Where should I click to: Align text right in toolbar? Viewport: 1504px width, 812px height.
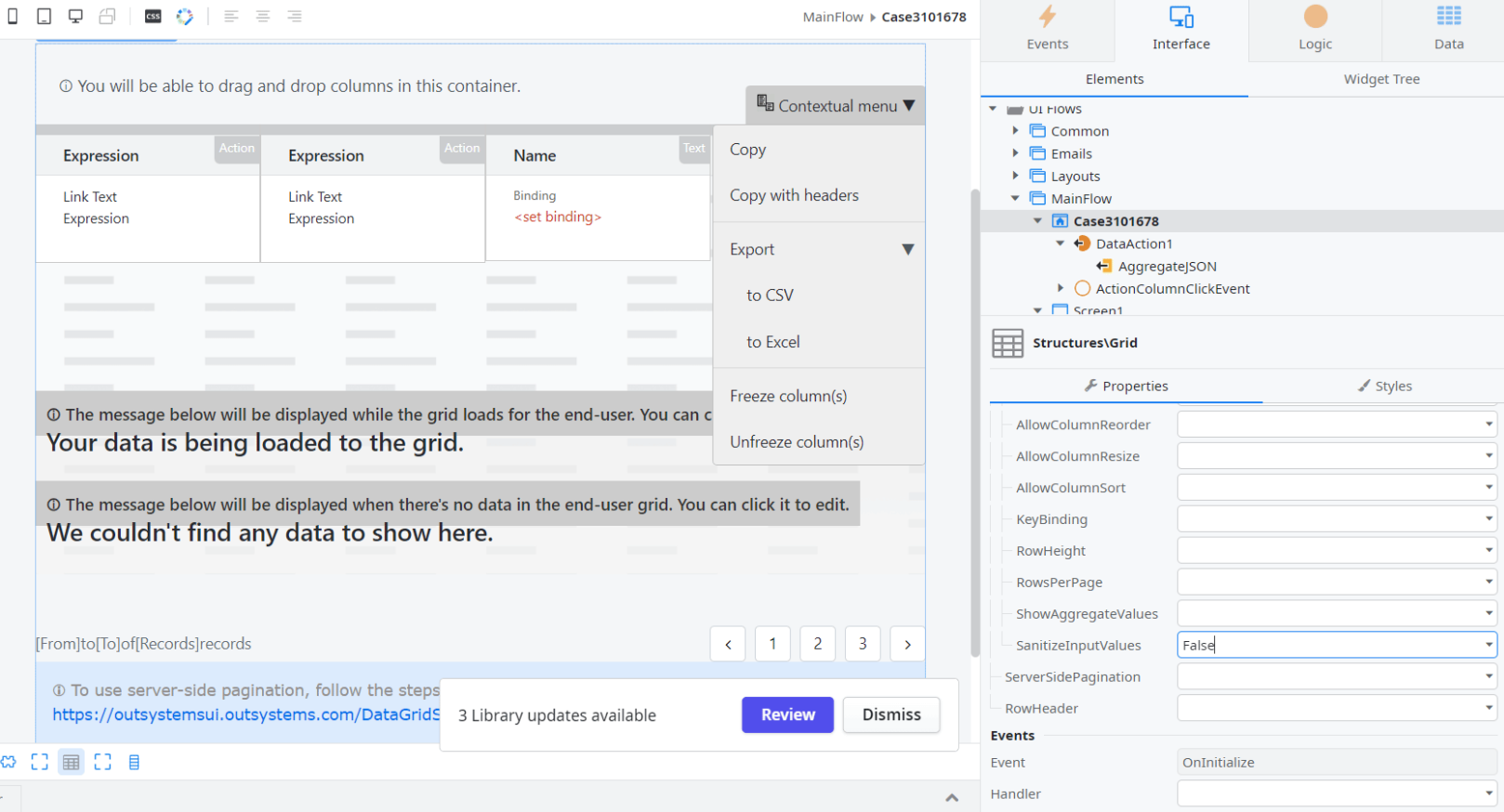pyautogui.click(x=295, y=17)
